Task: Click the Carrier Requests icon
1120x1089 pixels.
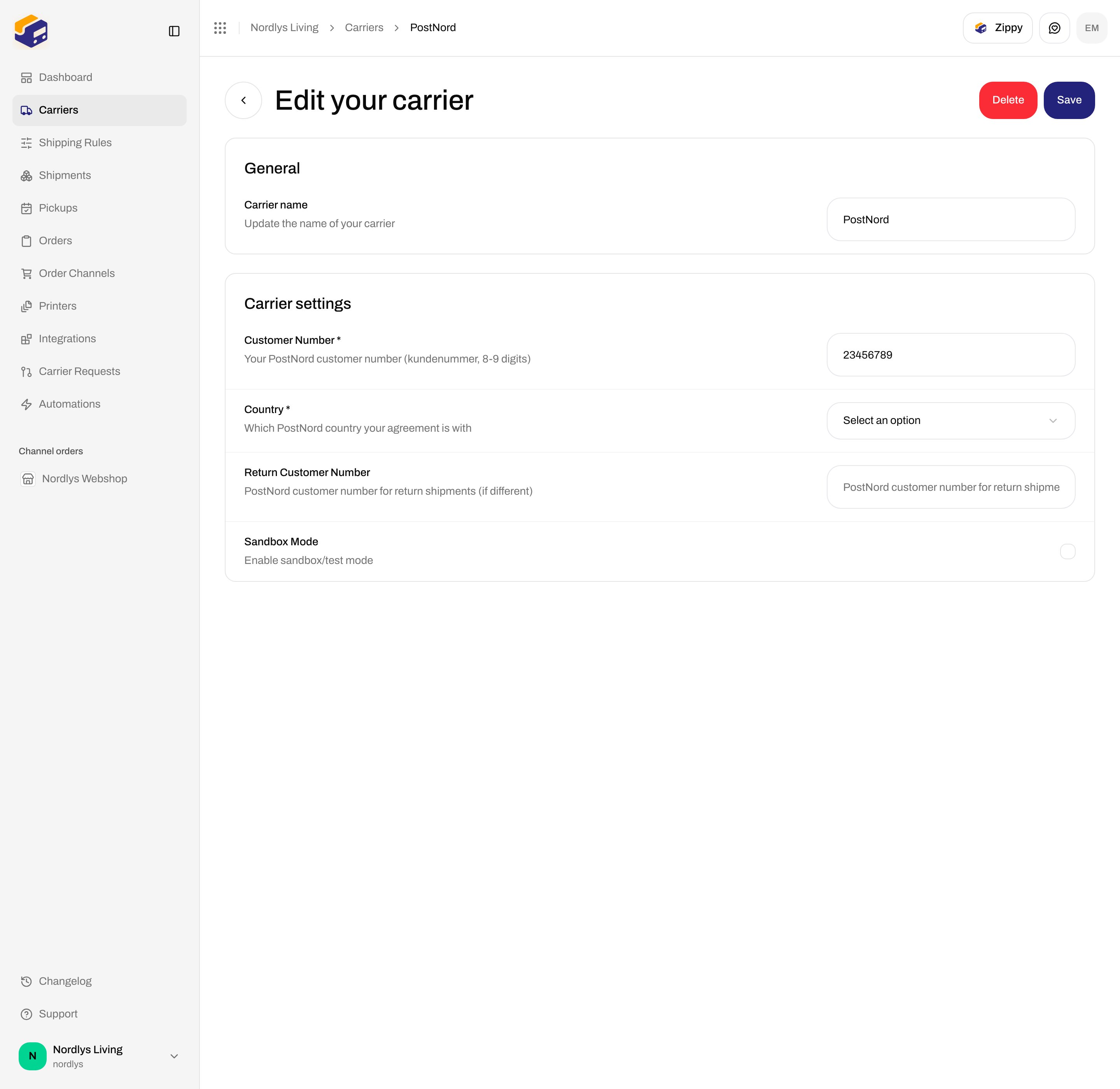Action: [26, 372]
